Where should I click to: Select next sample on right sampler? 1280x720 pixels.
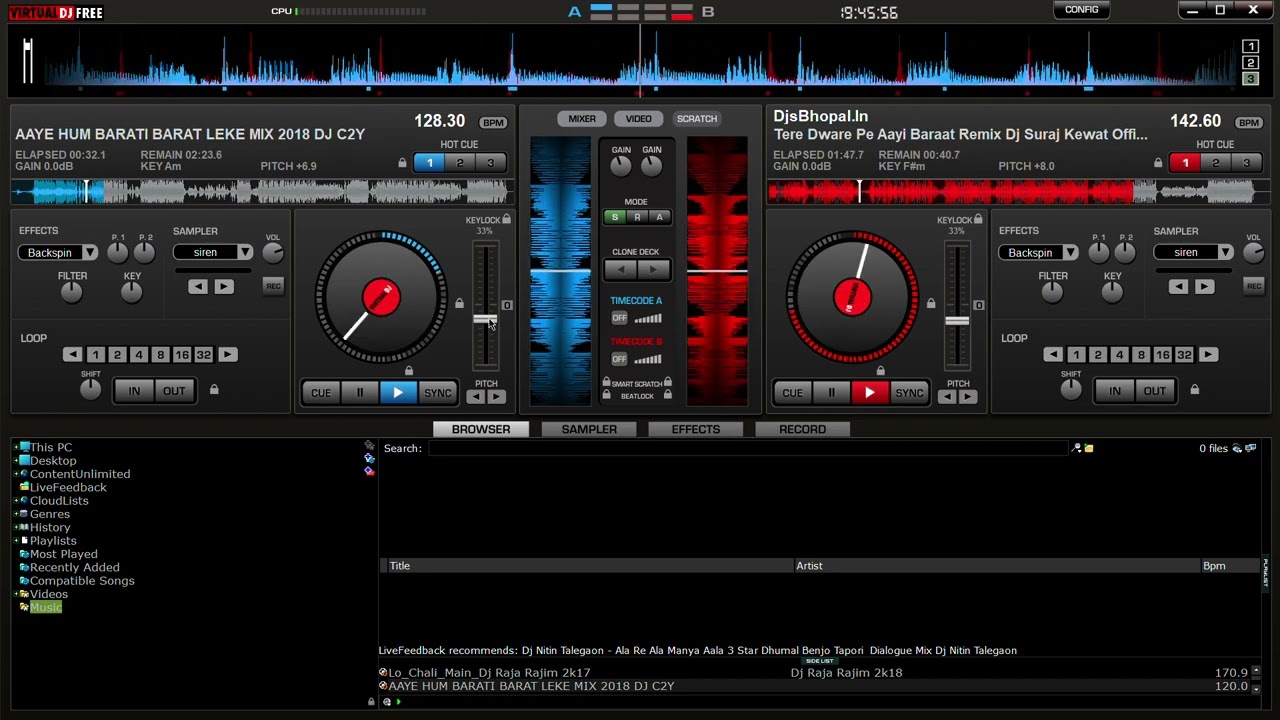[x=1204, y=288]
